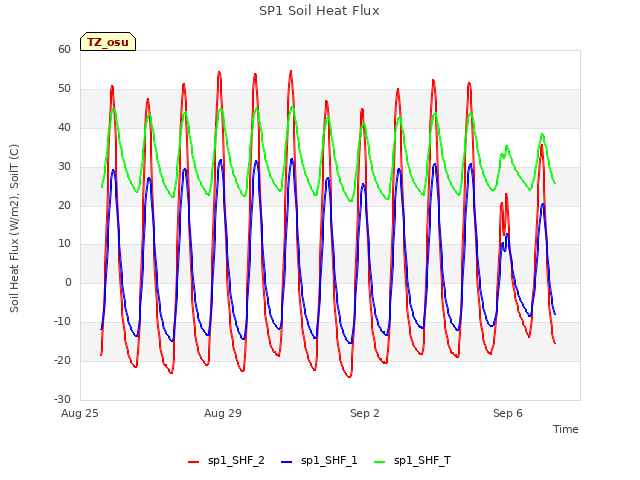Click the red sp1_SHF_2 legend swatch

(193, 462)
